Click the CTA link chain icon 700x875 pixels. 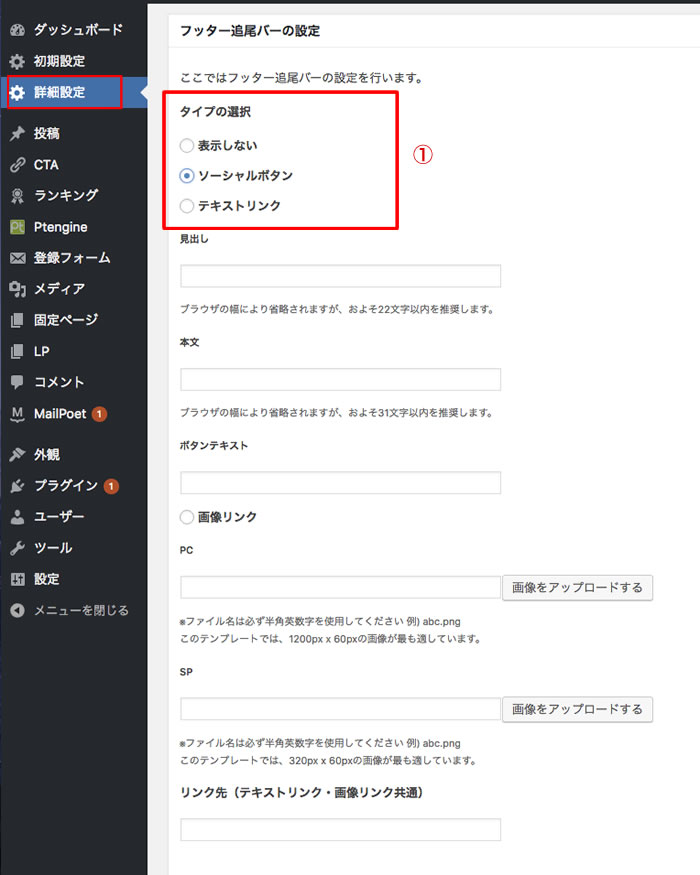[17, 164]
